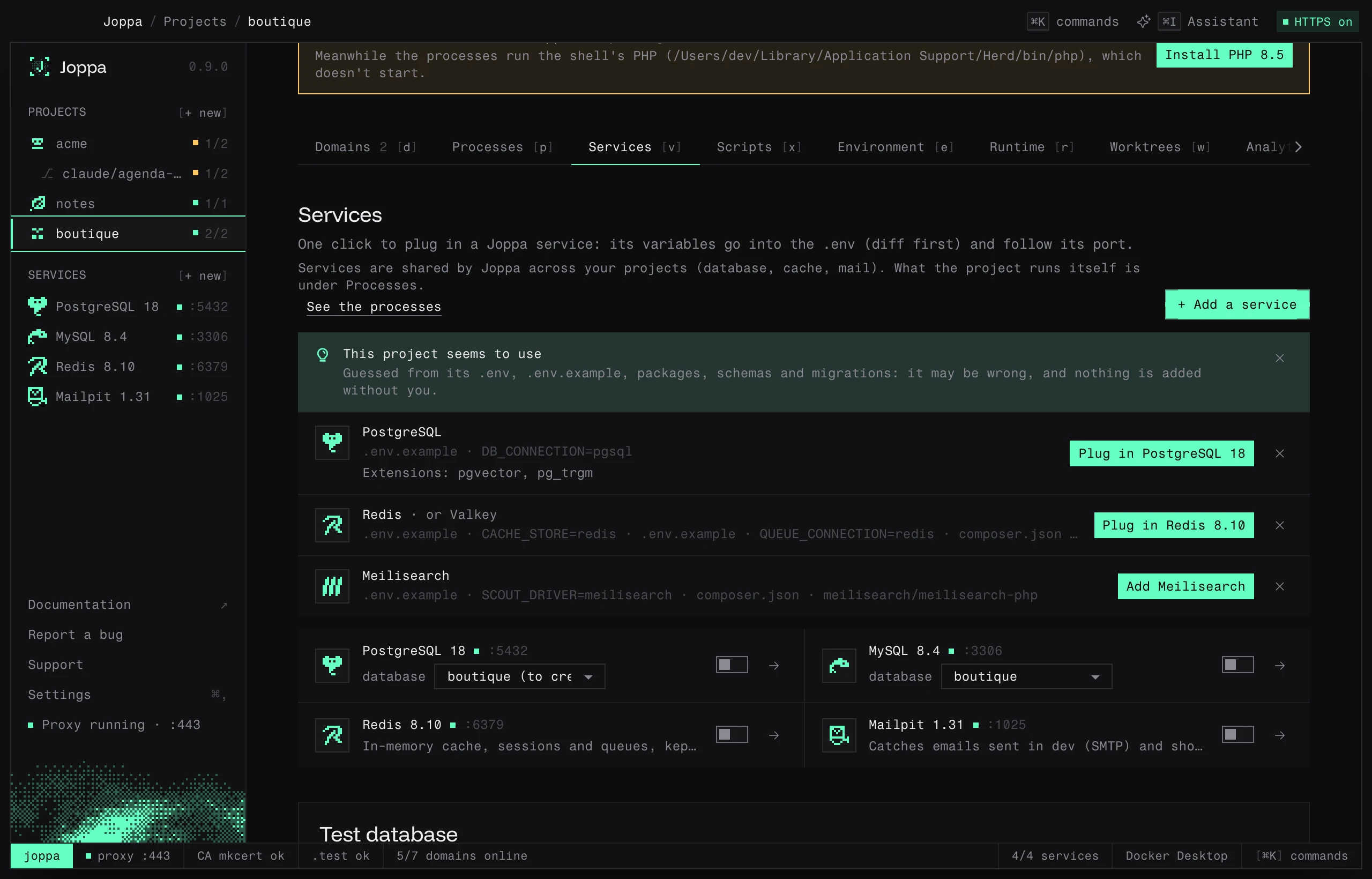The height and width of the screenshot is (879, 1372).
Task: Toggle Mailpit 1.31 service switch
Action: 1238,734
